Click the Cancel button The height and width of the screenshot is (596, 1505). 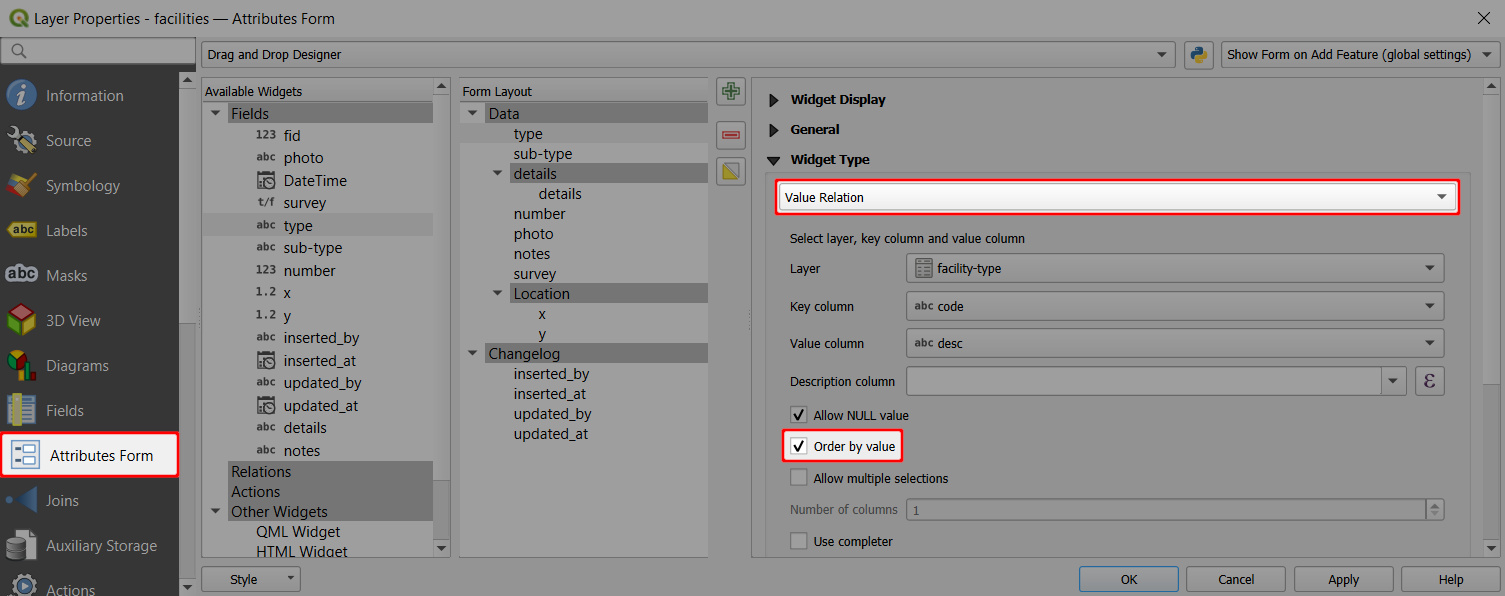click(x=1236, y=579)
